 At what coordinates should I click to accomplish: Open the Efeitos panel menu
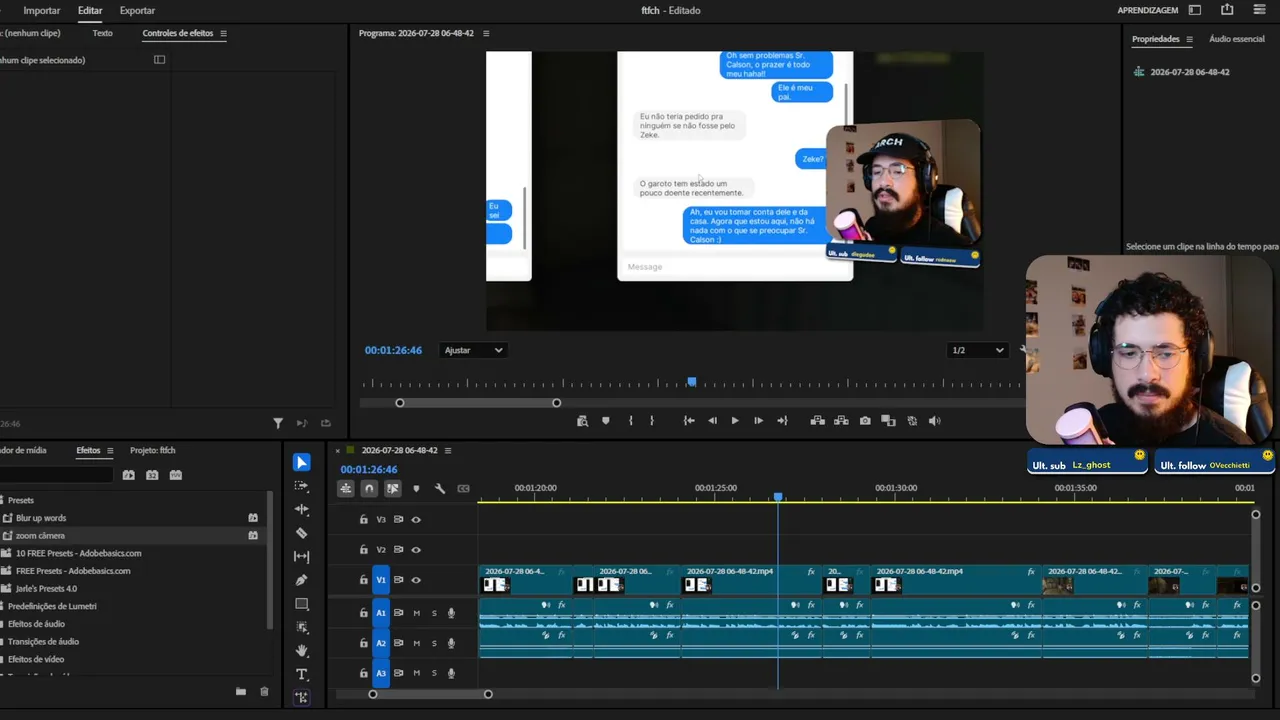coord(110,451)
